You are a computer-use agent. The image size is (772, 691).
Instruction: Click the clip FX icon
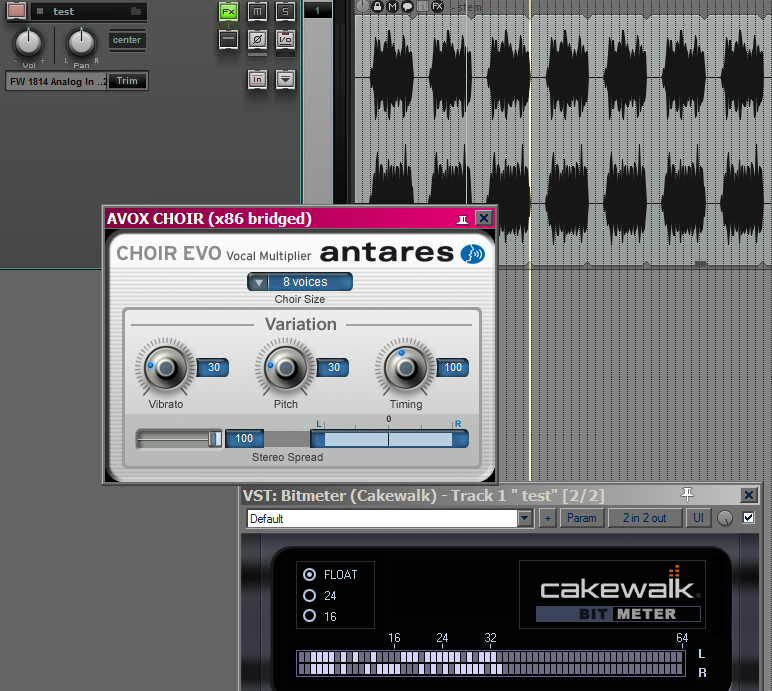(x=437, y=6)
